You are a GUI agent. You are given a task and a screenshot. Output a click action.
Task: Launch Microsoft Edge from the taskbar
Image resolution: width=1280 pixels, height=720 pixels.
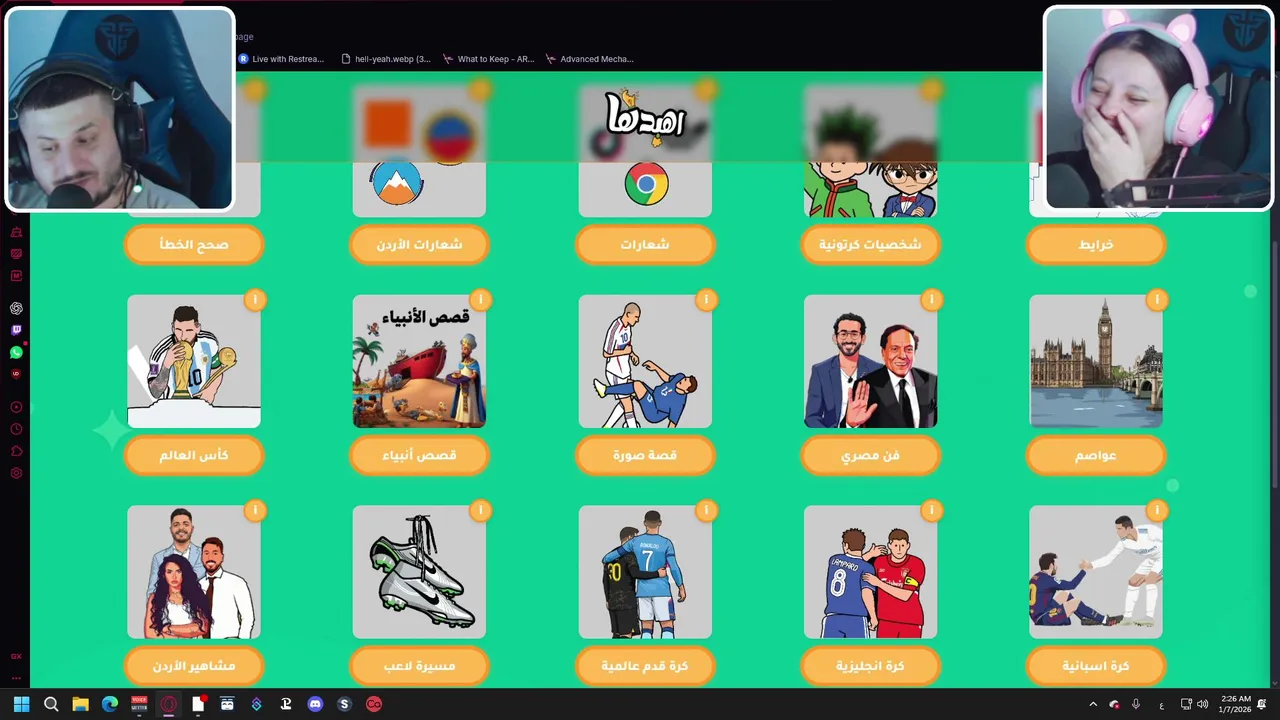click(x=110, y=704)
